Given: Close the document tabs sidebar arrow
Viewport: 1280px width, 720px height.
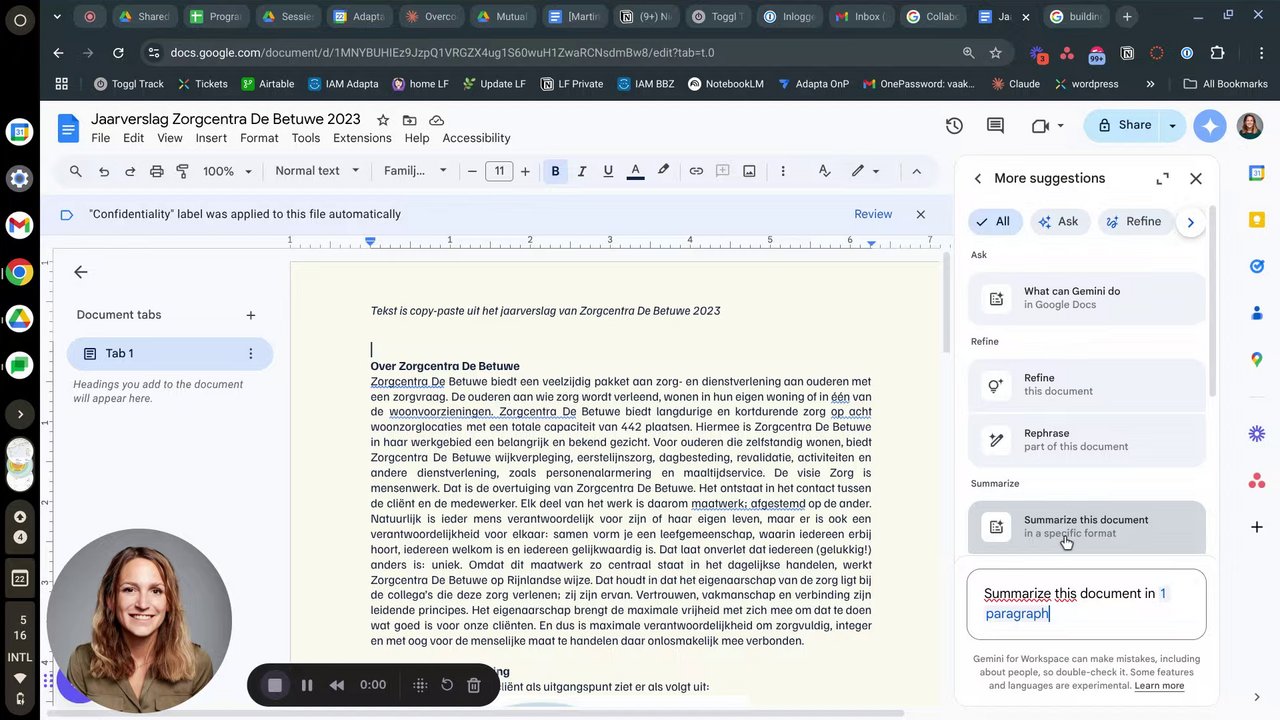Looking at the screenshot, I should click(x=81, y=272).
